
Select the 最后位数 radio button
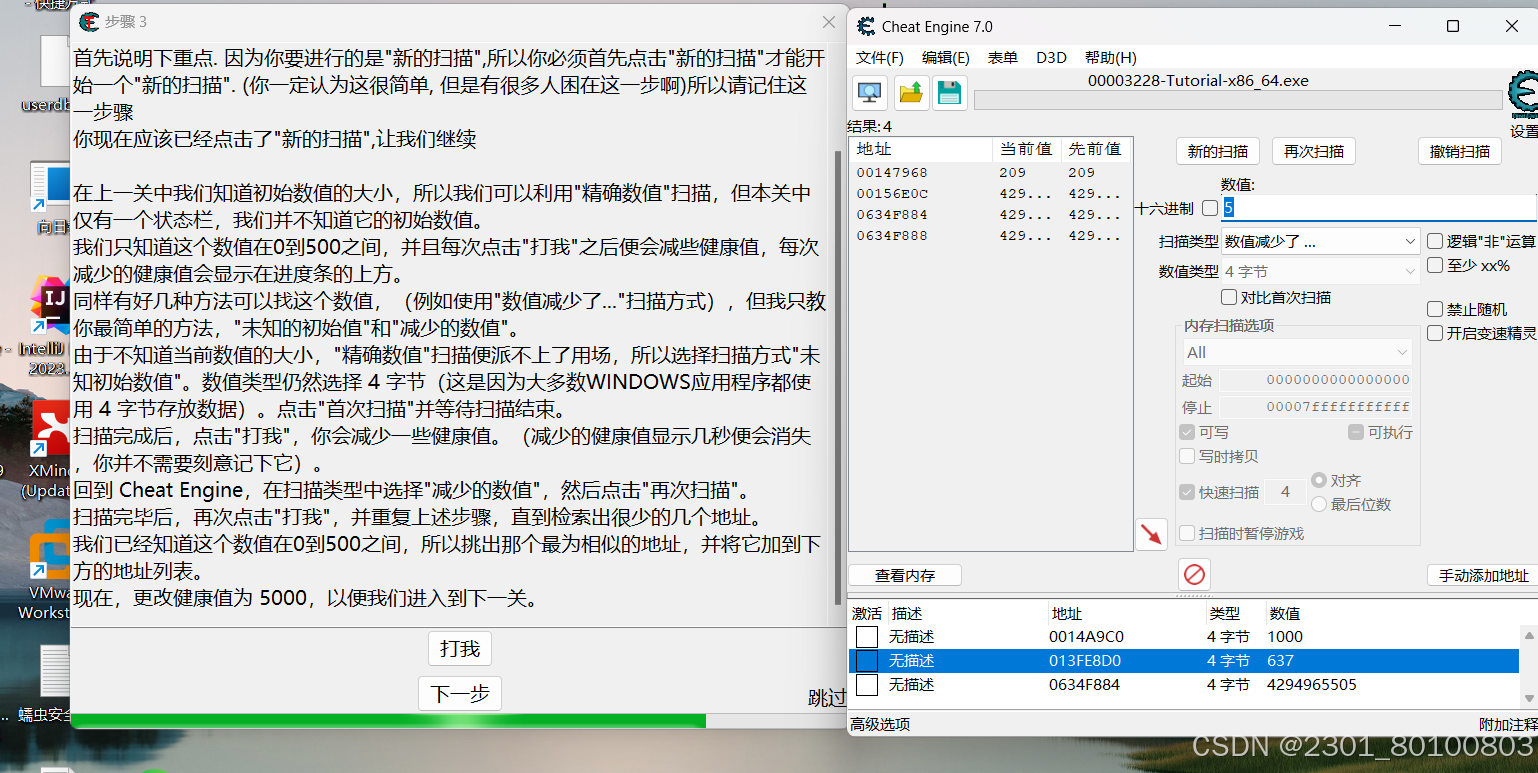[x=1319, y=504]
